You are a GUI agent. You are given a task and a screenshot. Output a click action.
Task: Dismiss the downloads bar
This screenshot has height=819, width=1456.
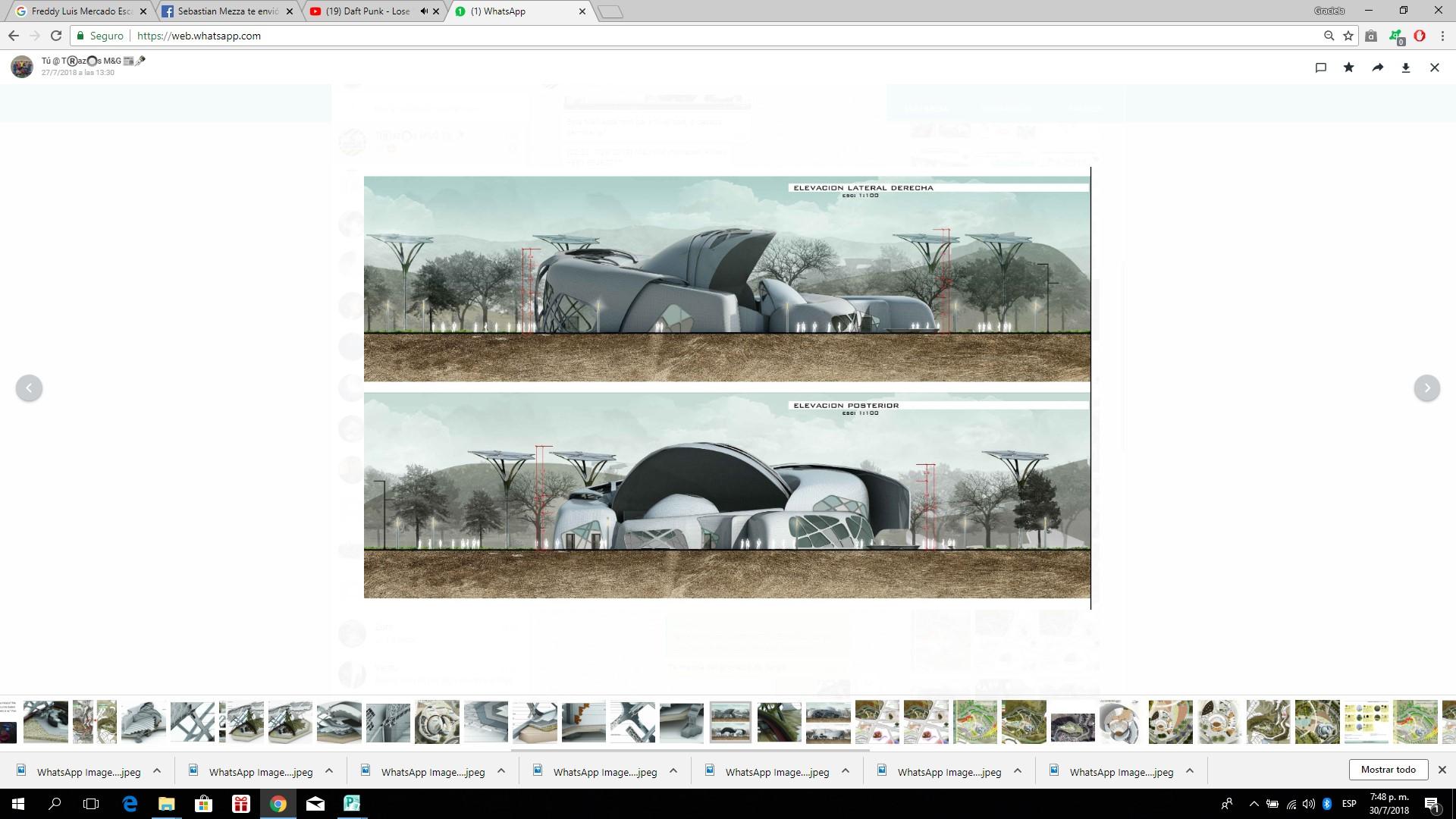pyautogui.click(x=1442, y=770)
